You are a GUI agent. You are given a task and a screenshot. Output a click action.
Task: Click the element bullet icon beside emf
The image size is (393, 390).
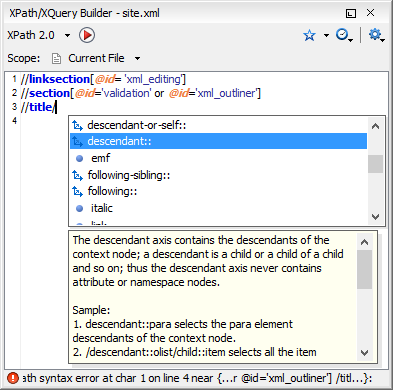coord(79,158)
